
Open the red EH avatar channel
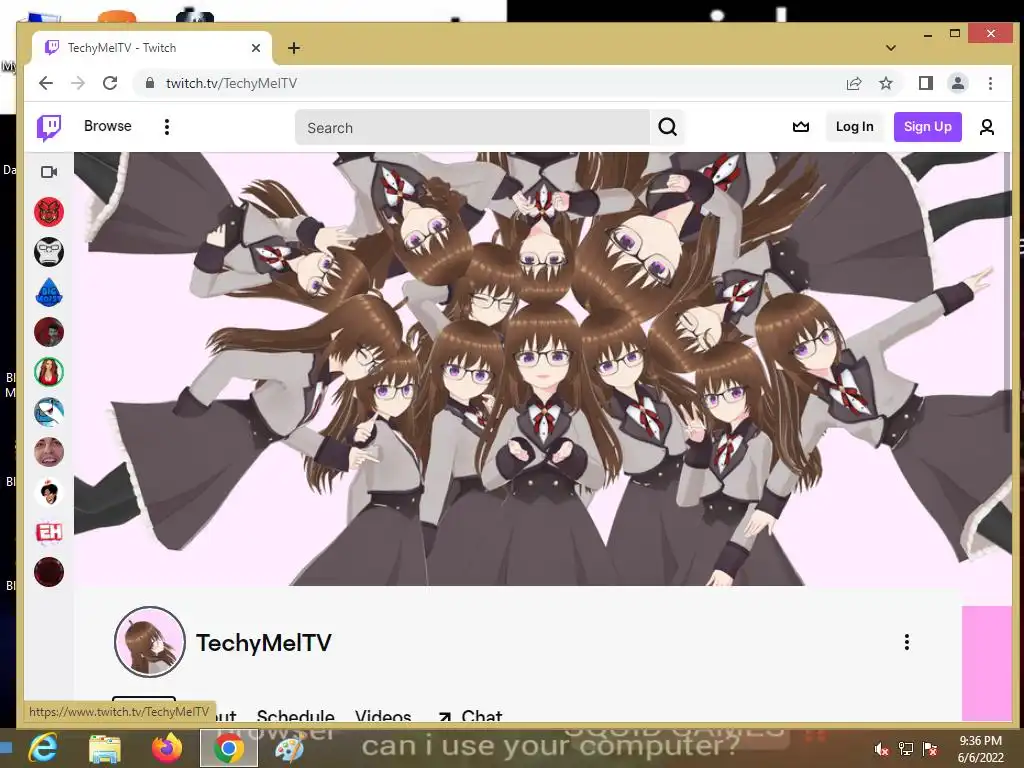[49, 532]
